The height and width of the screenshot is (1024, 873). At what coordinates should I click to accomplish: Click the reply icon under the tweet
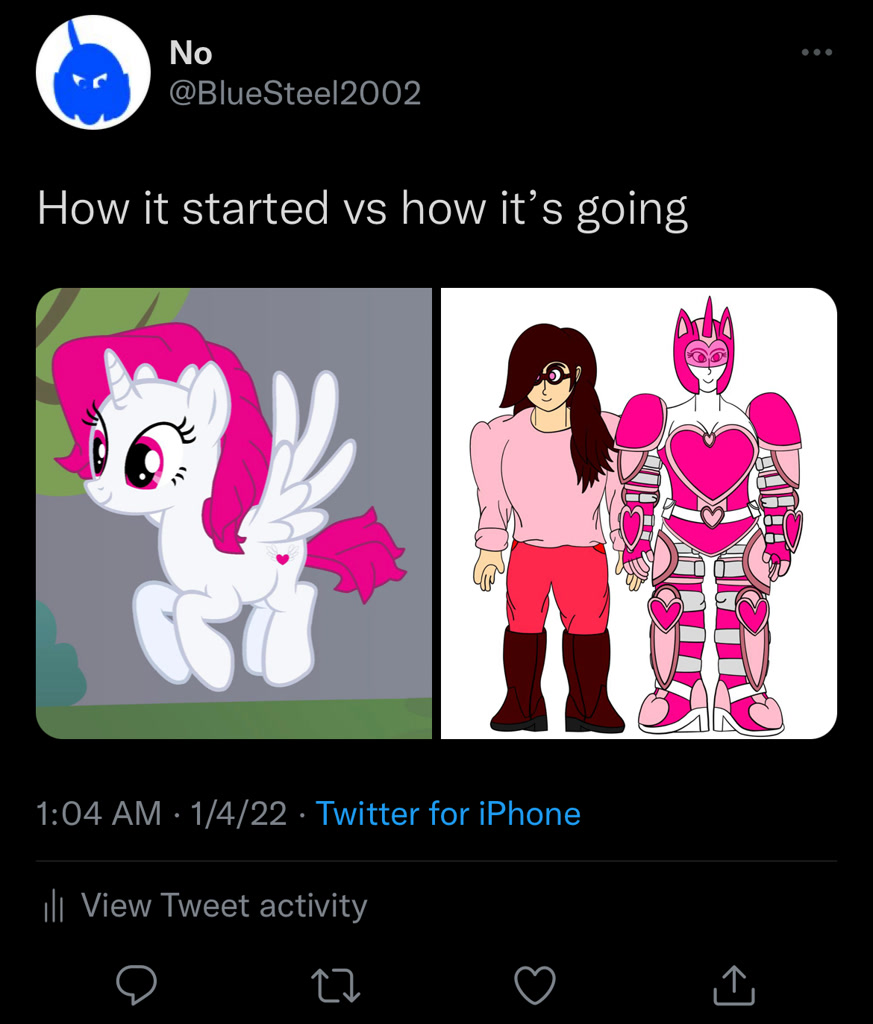coord(136,985)
